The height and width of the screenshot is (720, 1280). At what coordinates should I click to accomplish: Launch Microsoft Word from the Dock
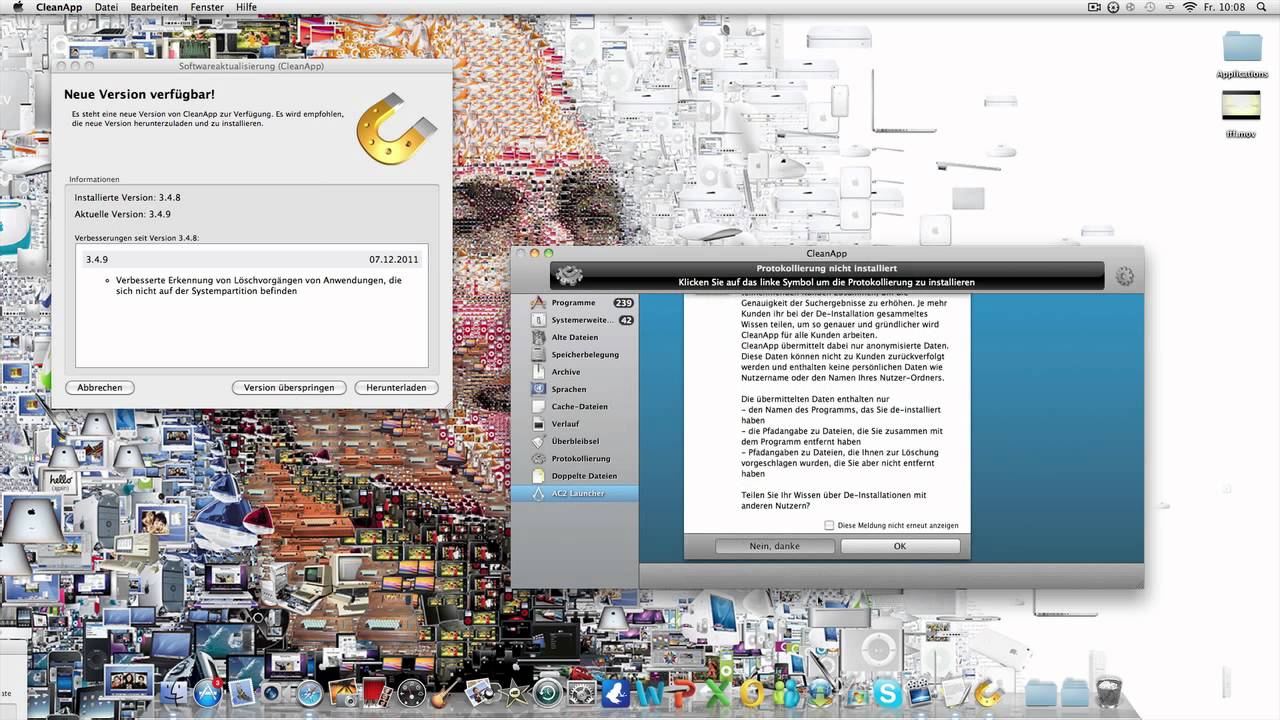[x=650, y=693]
